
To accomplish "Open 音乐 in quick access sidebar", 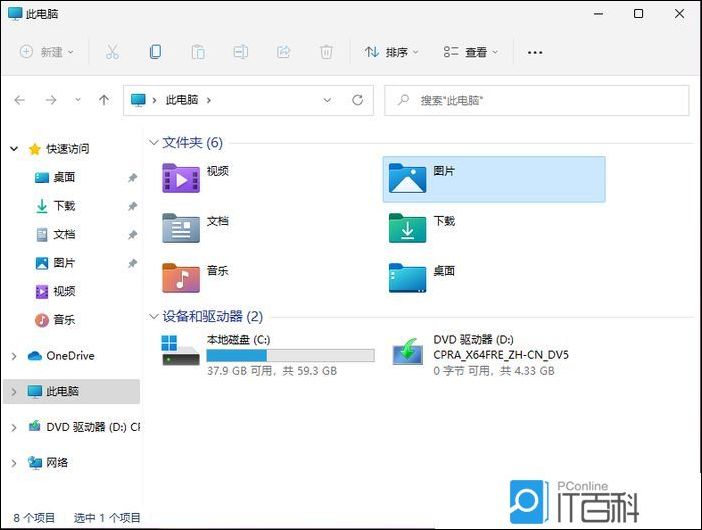I will tap(64, 320).
